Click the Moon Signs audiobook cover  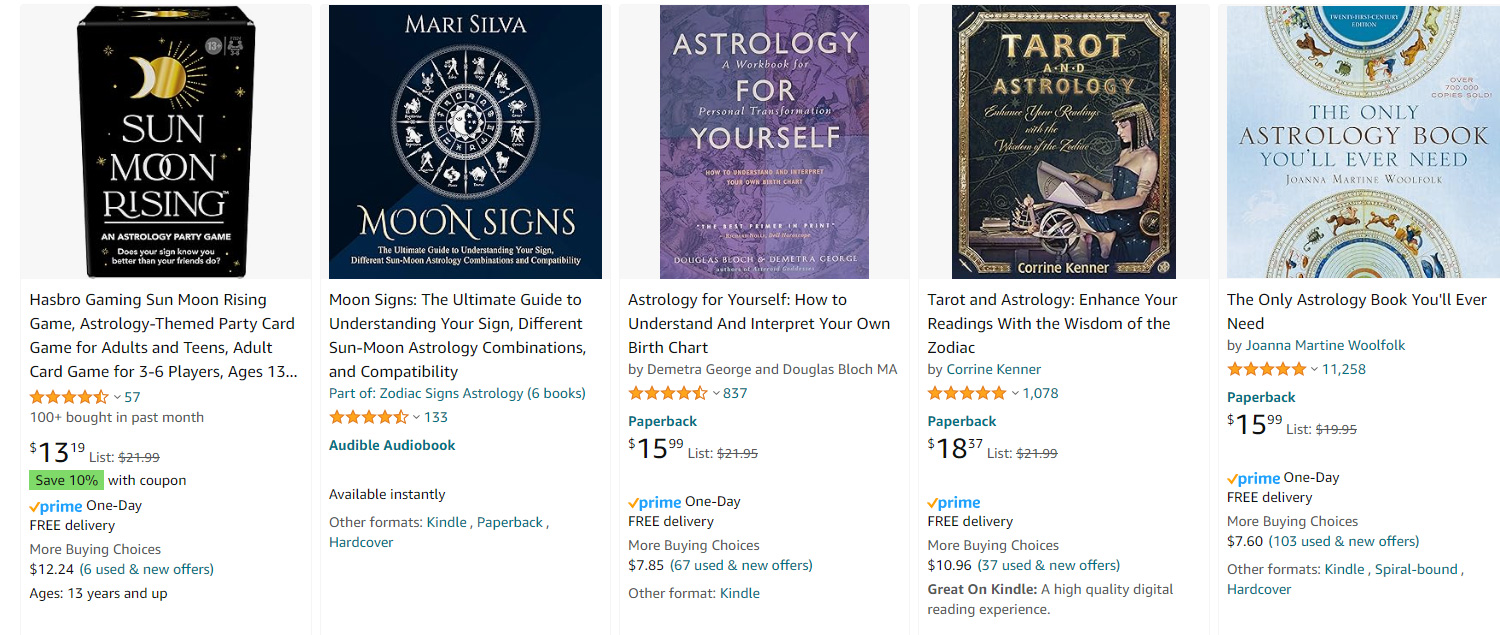[465, 142]
